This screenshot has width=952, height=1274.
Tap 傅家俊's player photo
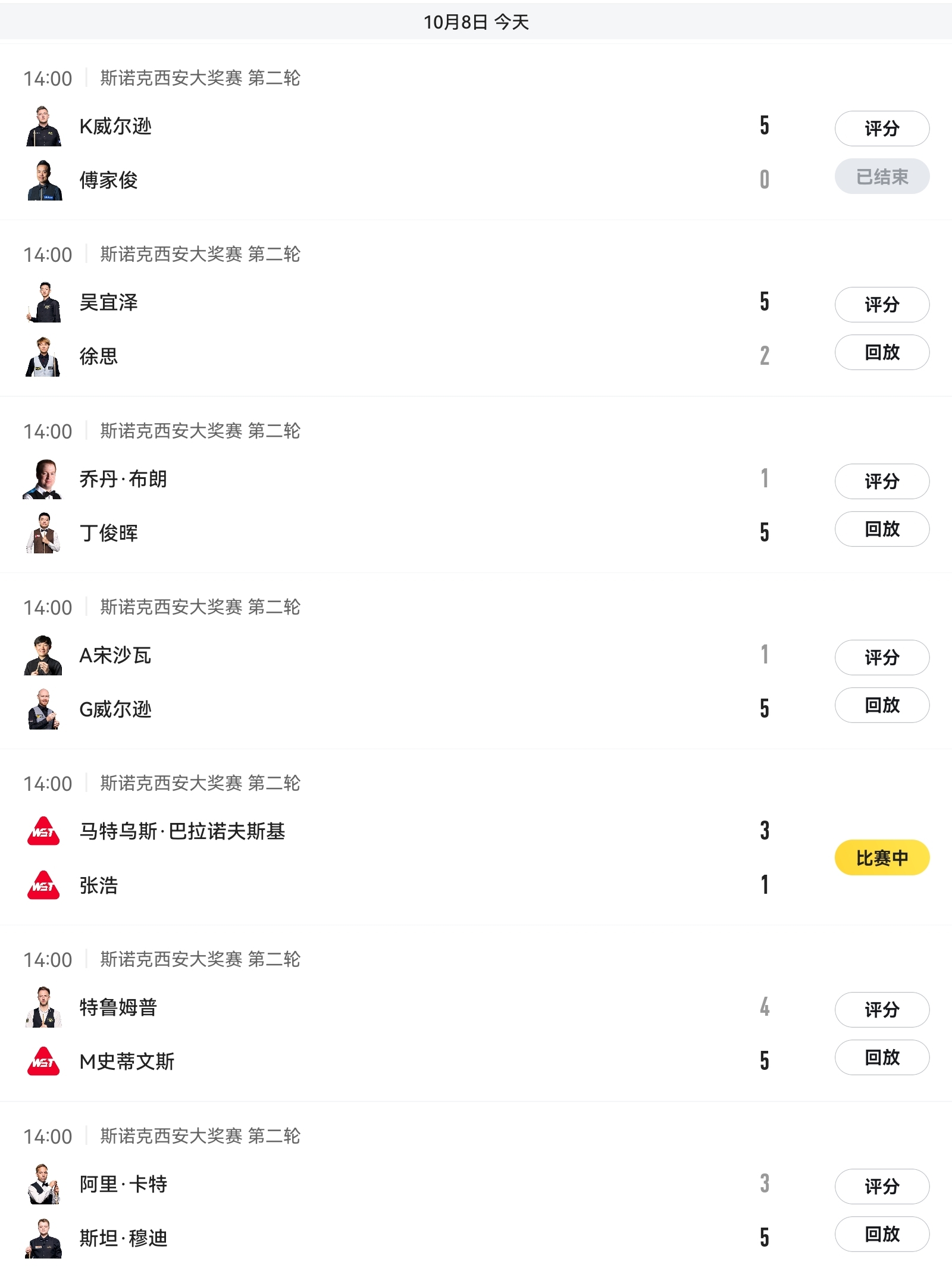point(43,180)
